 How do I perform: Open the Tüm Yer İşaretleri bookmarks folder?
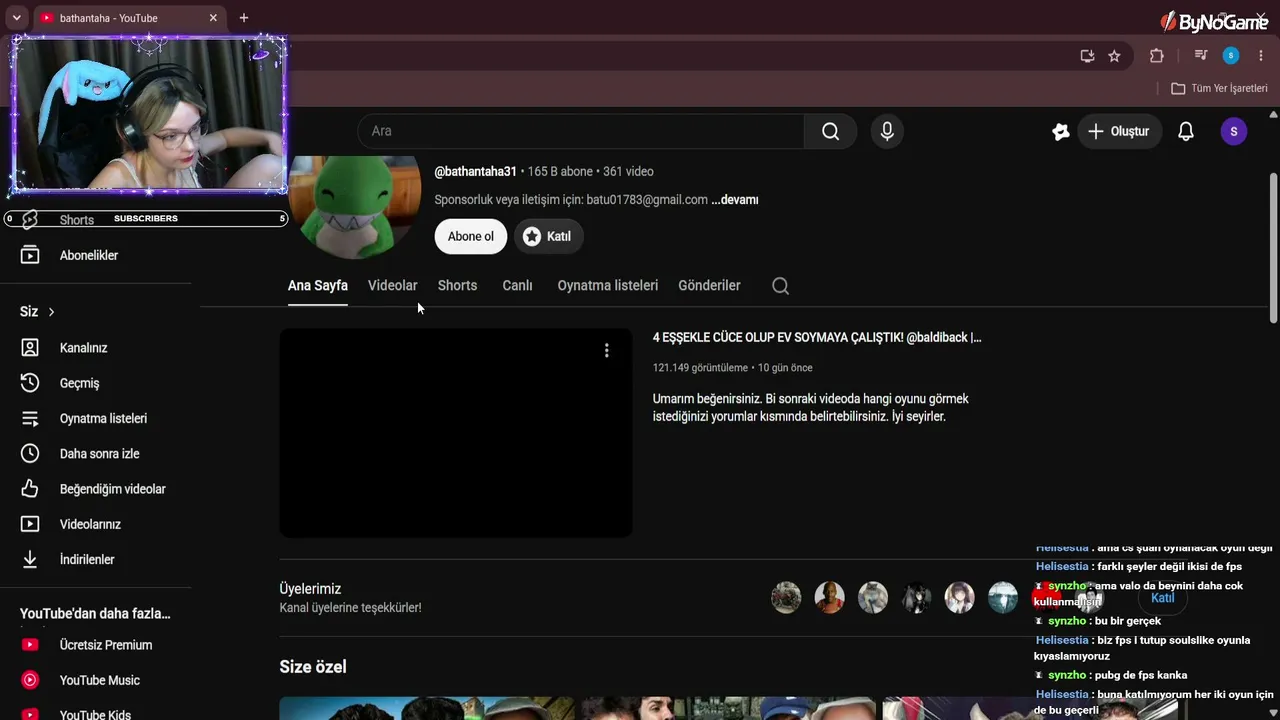pos(1219,88)
